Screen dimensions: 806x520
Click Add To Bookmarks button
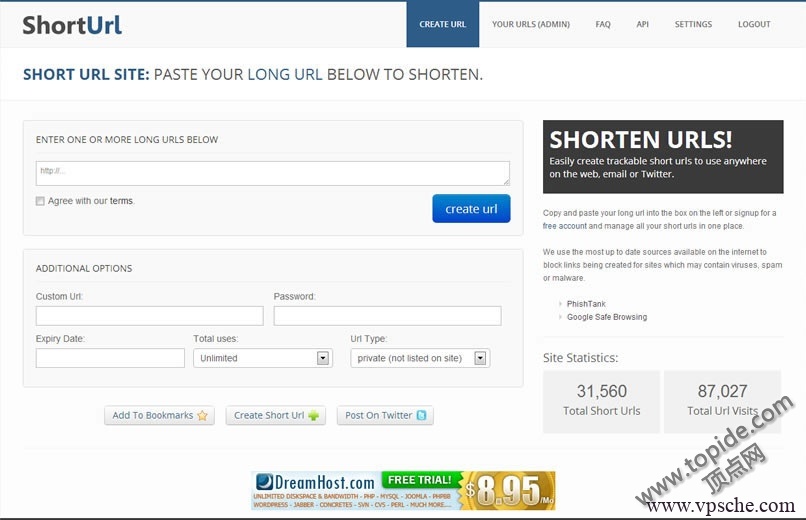point(159,415)
